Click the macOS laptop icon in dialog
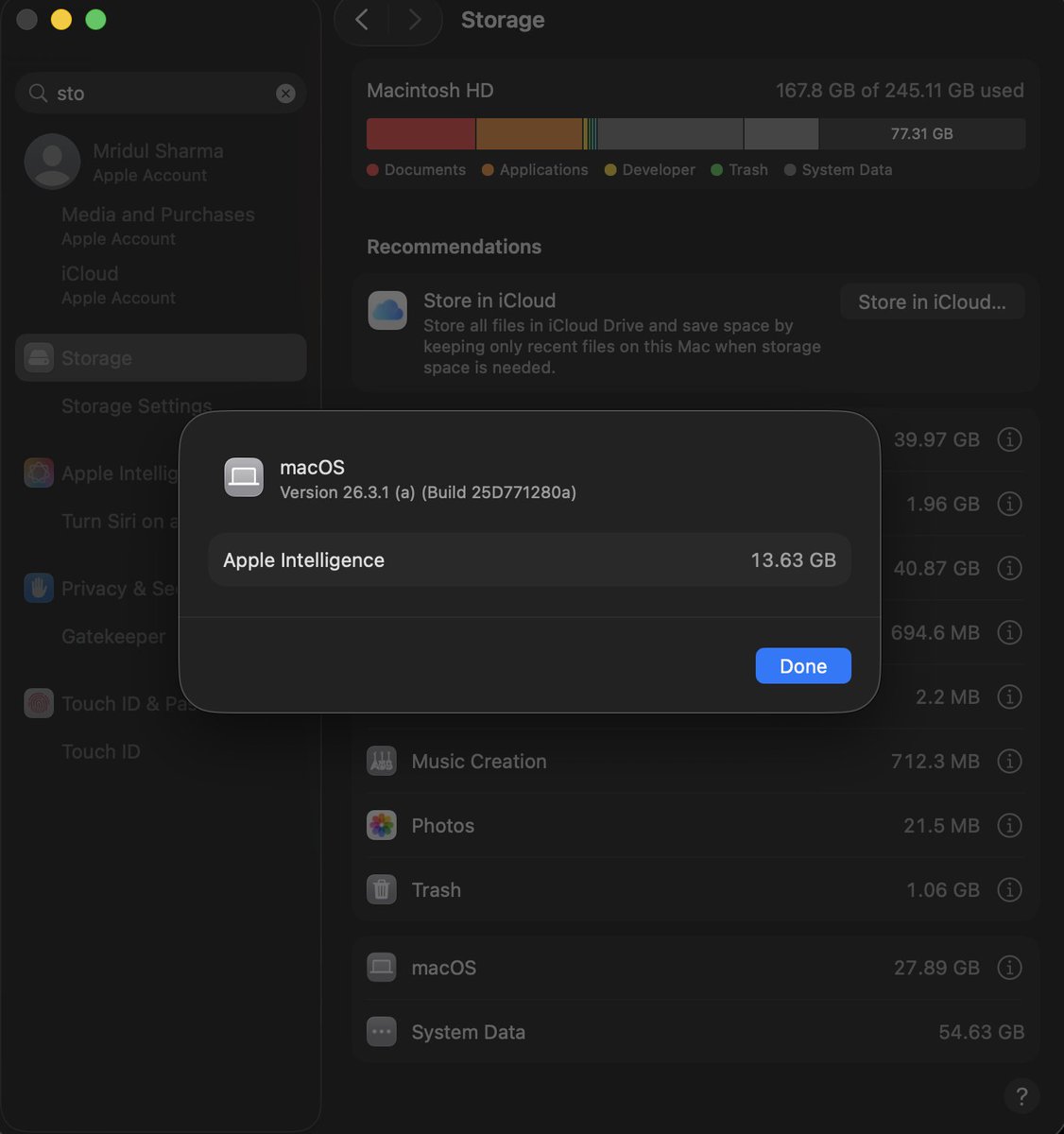1064x1134 pixels. 244,477
